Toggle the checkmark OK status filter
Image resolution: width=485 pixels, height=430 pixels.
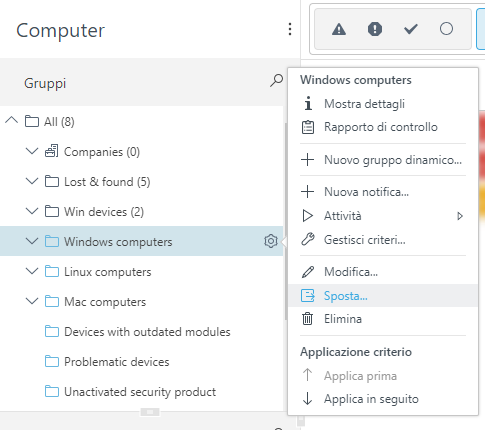tap(411, 29)
